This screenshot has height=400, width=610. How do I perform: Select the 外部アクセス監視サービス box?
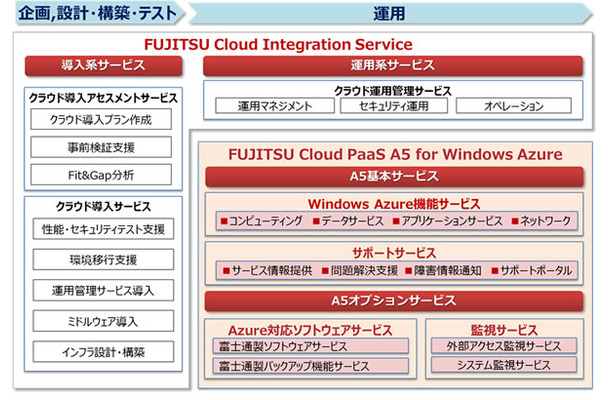pyautogui.click(x=504, y=346)
